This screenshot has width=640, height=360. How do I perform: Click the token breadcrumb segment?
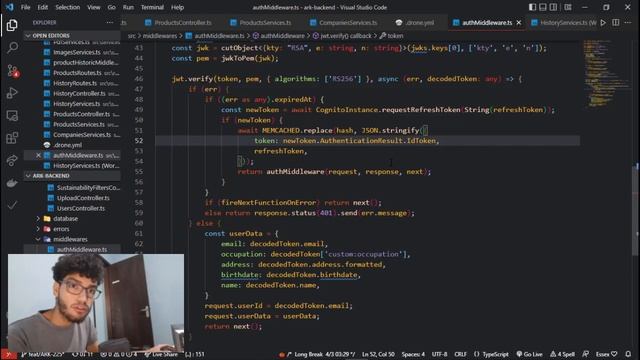(391, 36)
